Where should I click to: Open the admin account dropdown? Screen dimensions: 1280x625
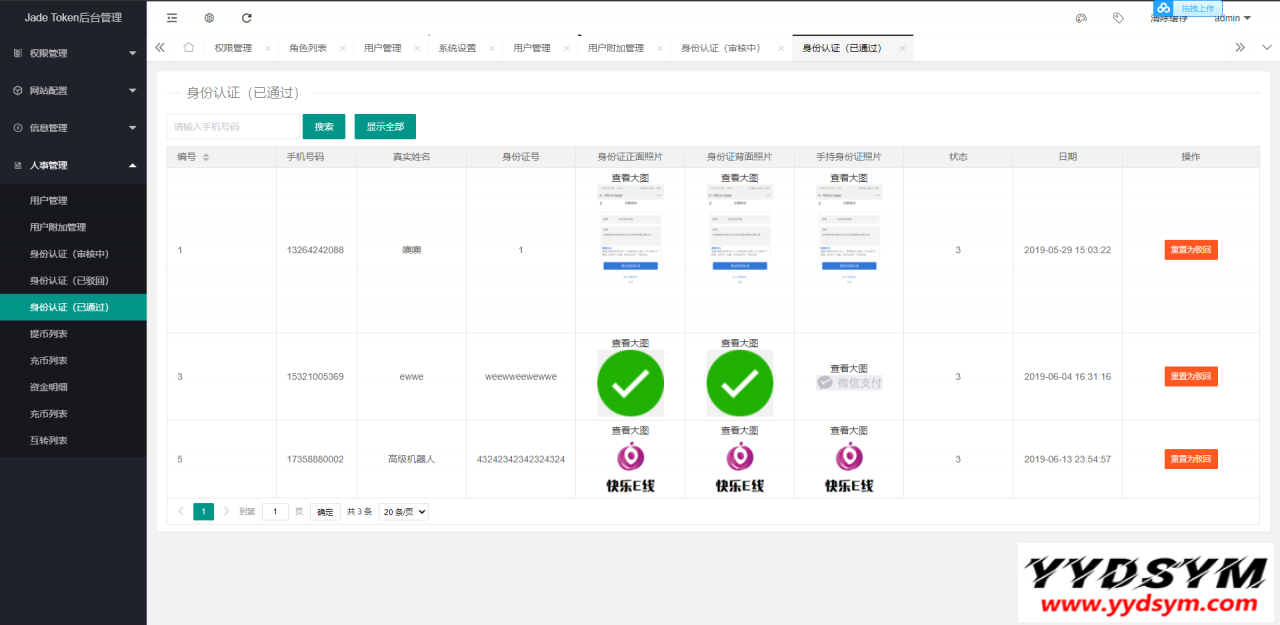(x=1230, y=17)
